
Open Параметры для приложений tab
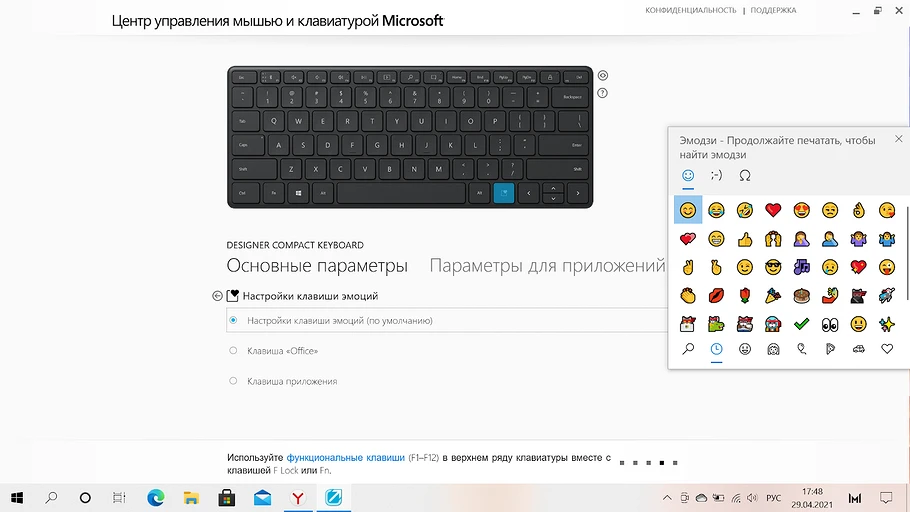tap(547, 265)
